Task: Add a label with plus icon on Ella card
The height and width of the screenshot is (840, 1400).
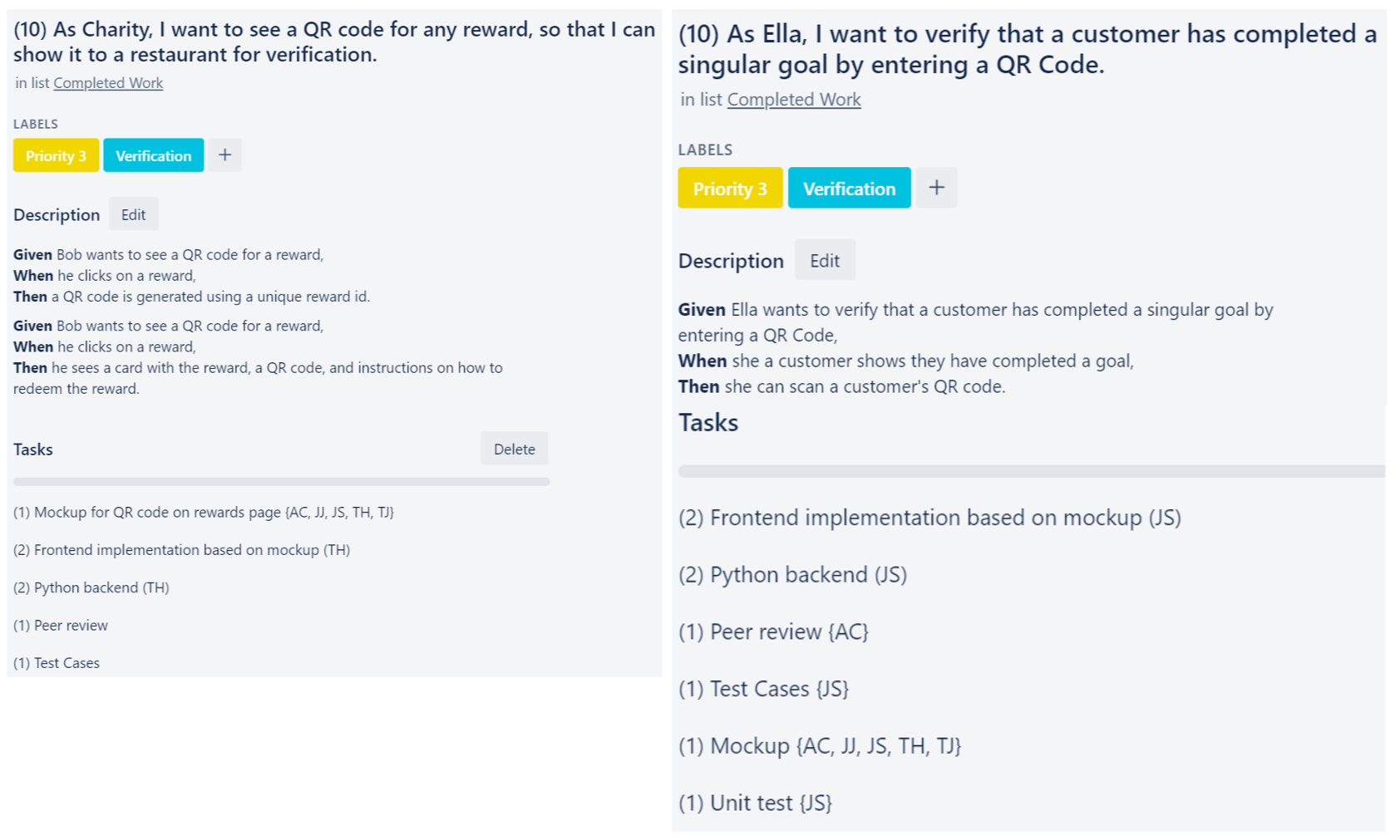Action: (x=936, y=188)
